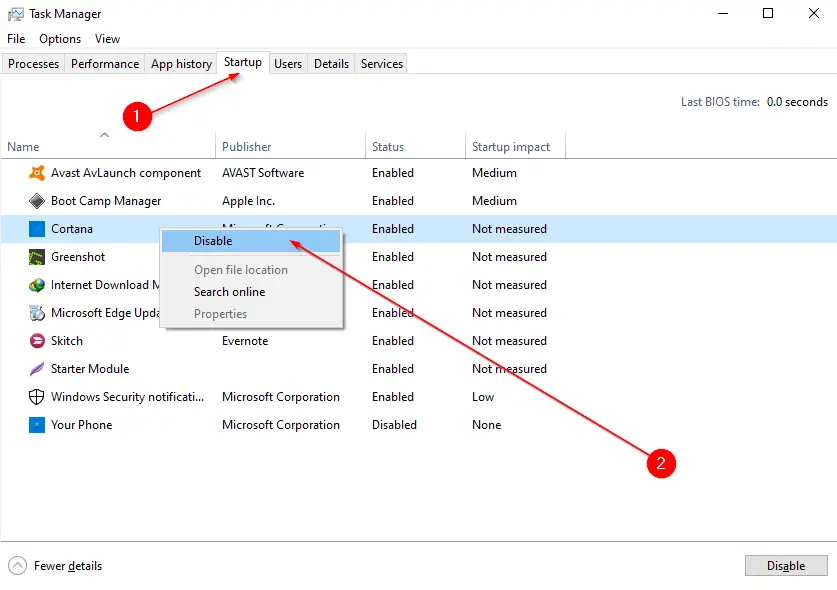Click the Microsoft Edge Update icon
The width and height of the screenshot is (837, 590).
click(x=37, y=313)
